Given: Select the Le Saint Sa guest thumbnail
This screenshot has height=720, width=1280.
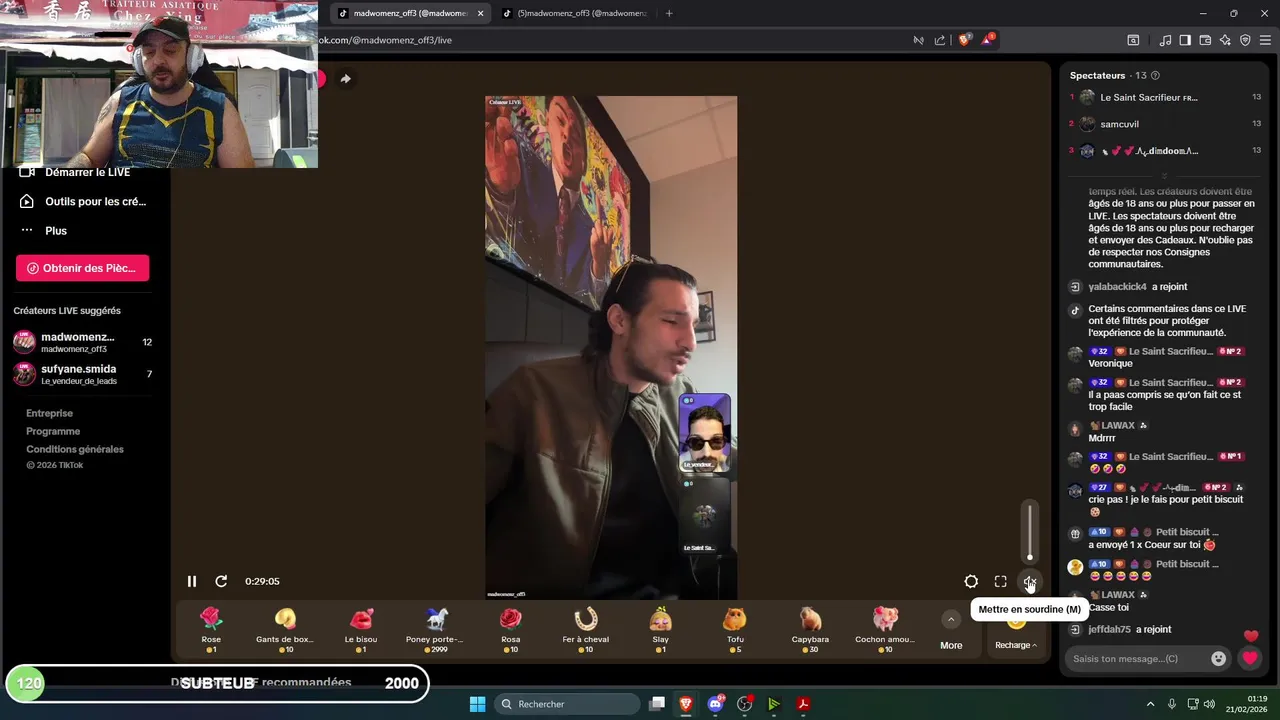Looking at the screenshot, I should coord(705,515).
